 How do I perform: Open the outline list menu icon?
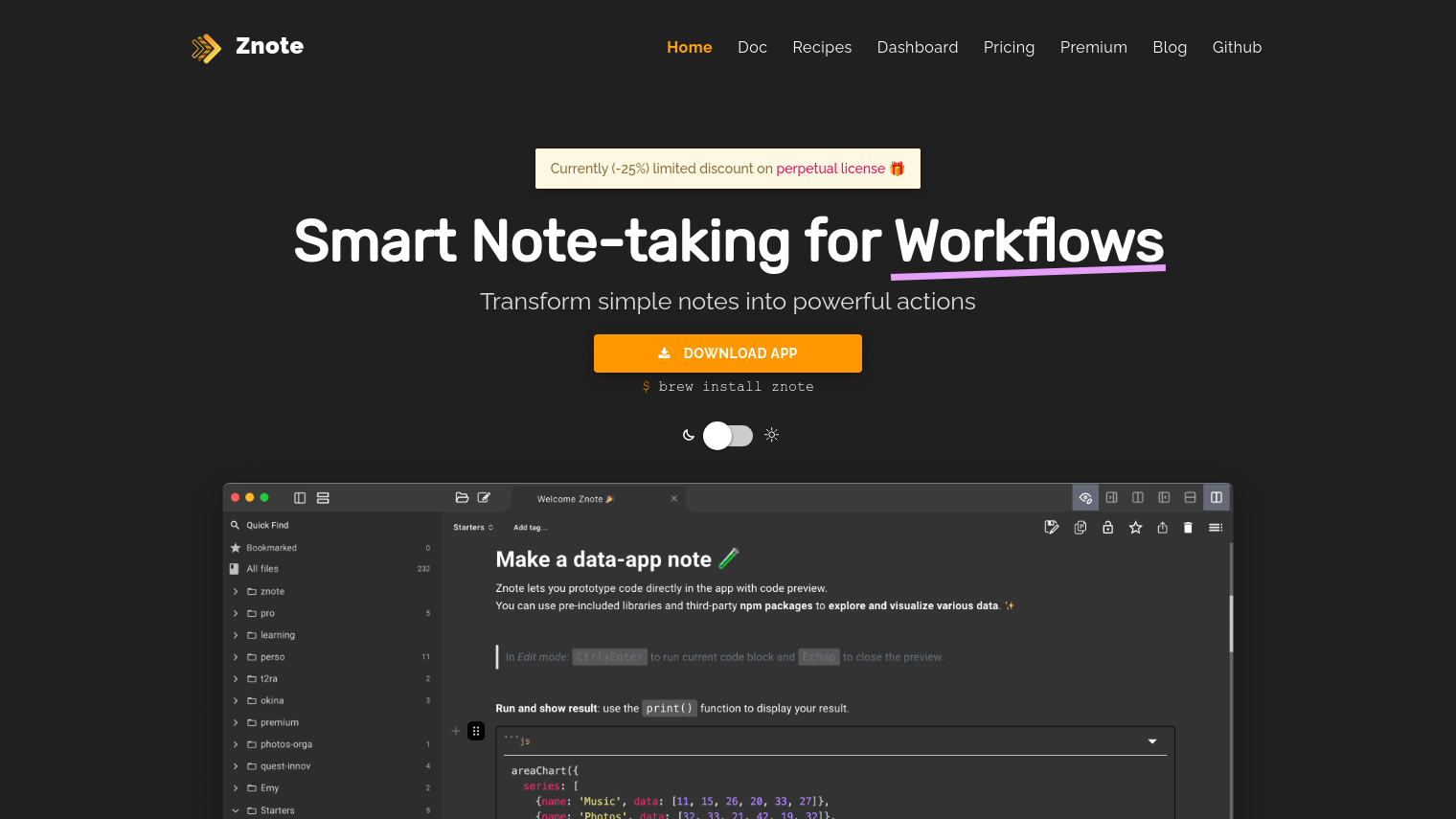tap(1216, 528)
